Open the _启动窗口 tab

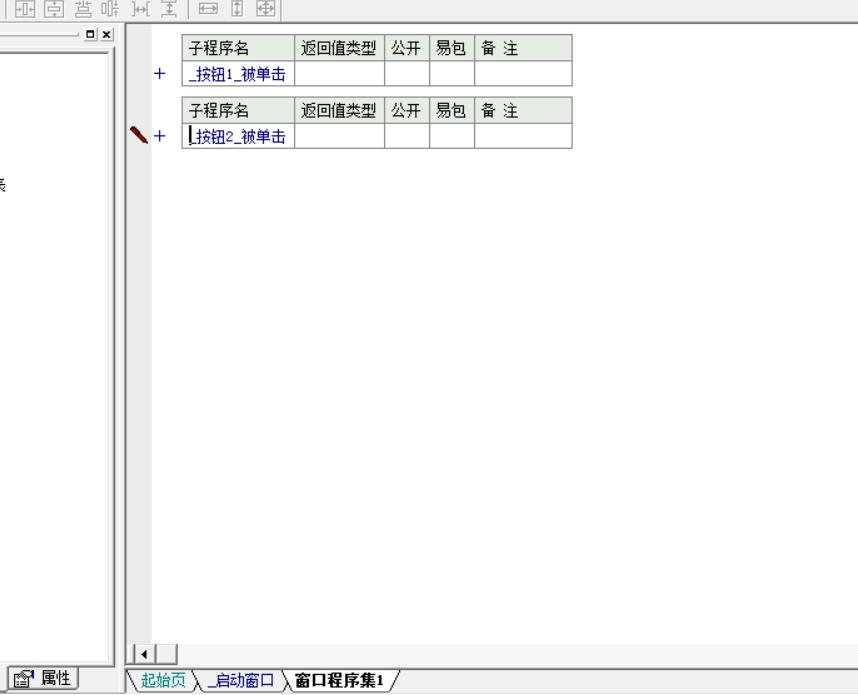[x=240, y=681]
